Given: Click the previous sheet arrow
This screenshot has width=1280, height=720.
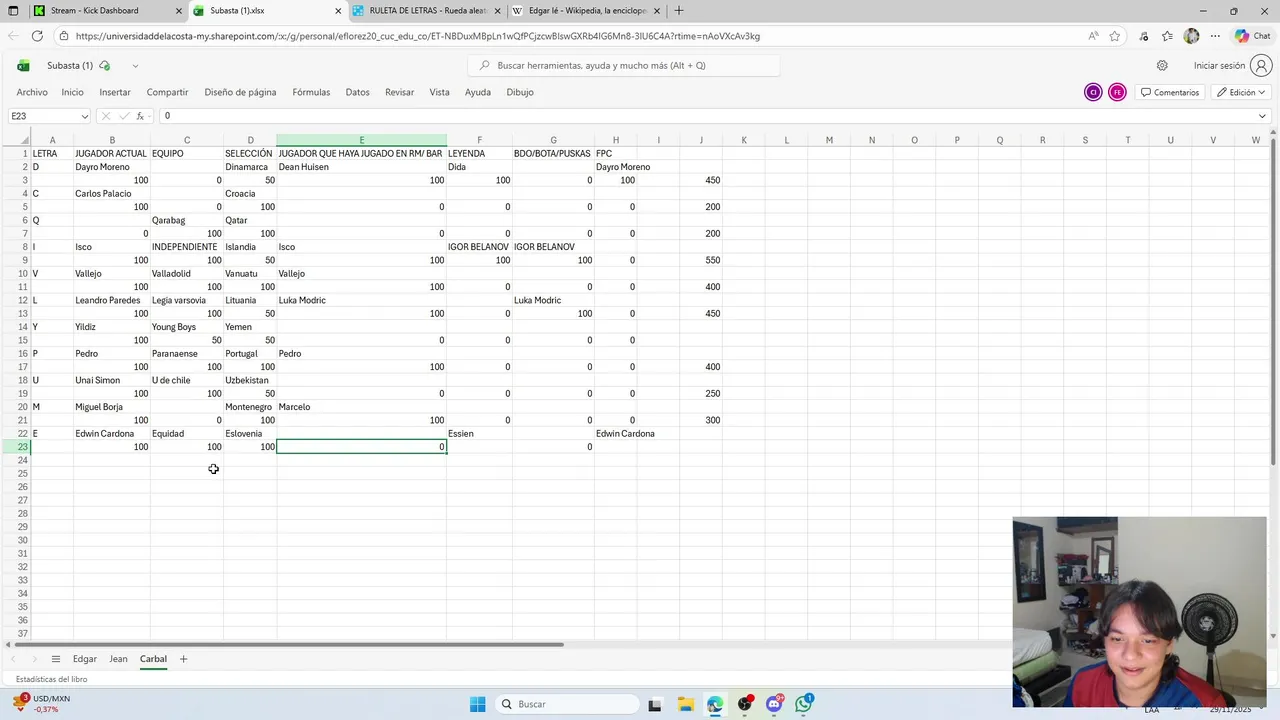Looking at the screenshot, I should tap(12, 659).
